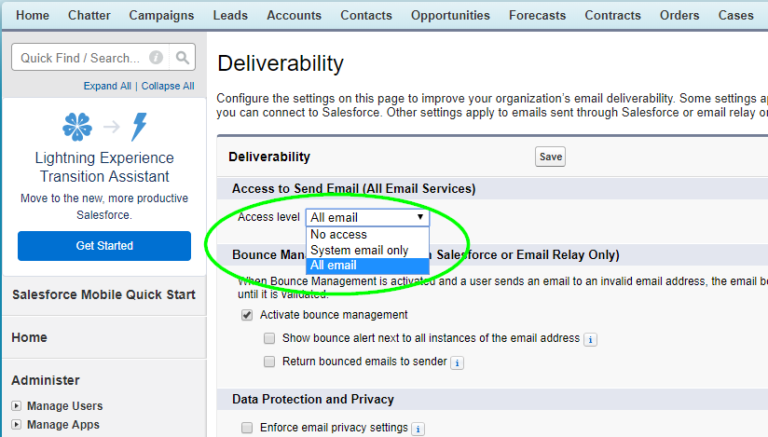The image size is (768, 437).
Task: Click the Quick Find search magnifier icon
Action: [181, 58]
